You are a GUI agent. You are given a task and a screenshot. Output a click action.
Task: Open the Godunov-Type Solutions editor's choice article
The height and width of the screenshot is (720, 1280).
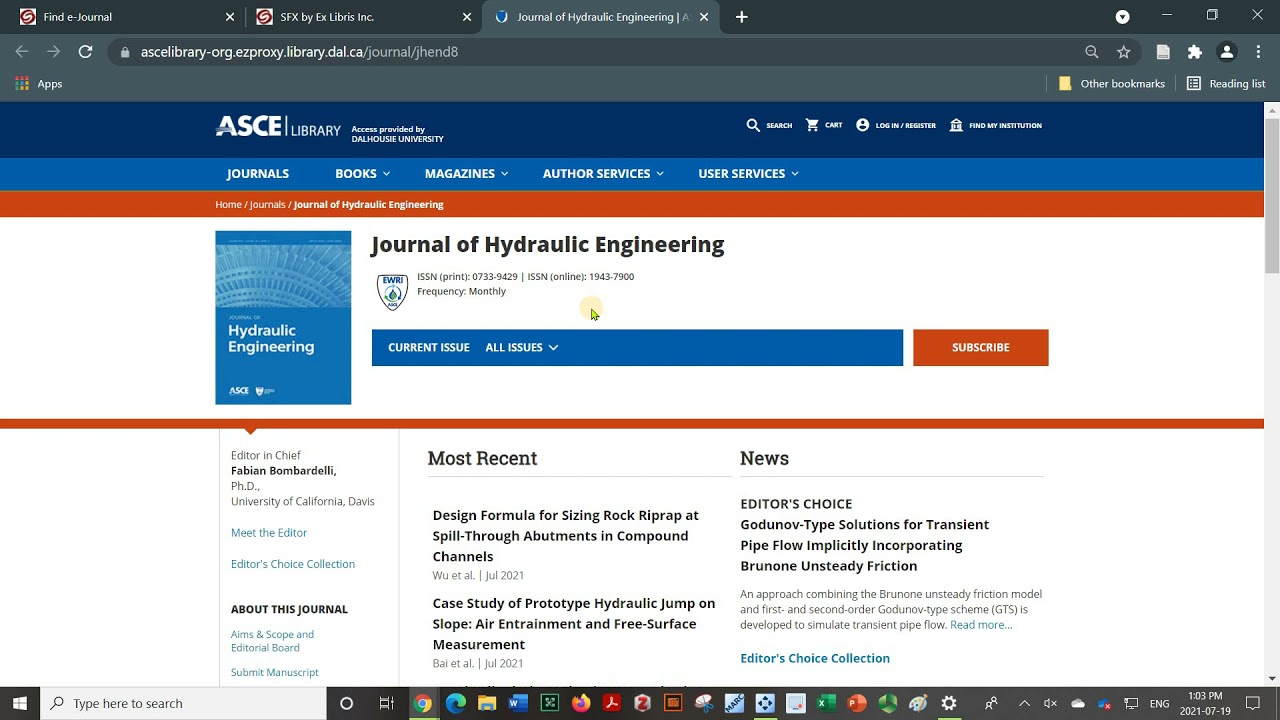coord(864,545)
